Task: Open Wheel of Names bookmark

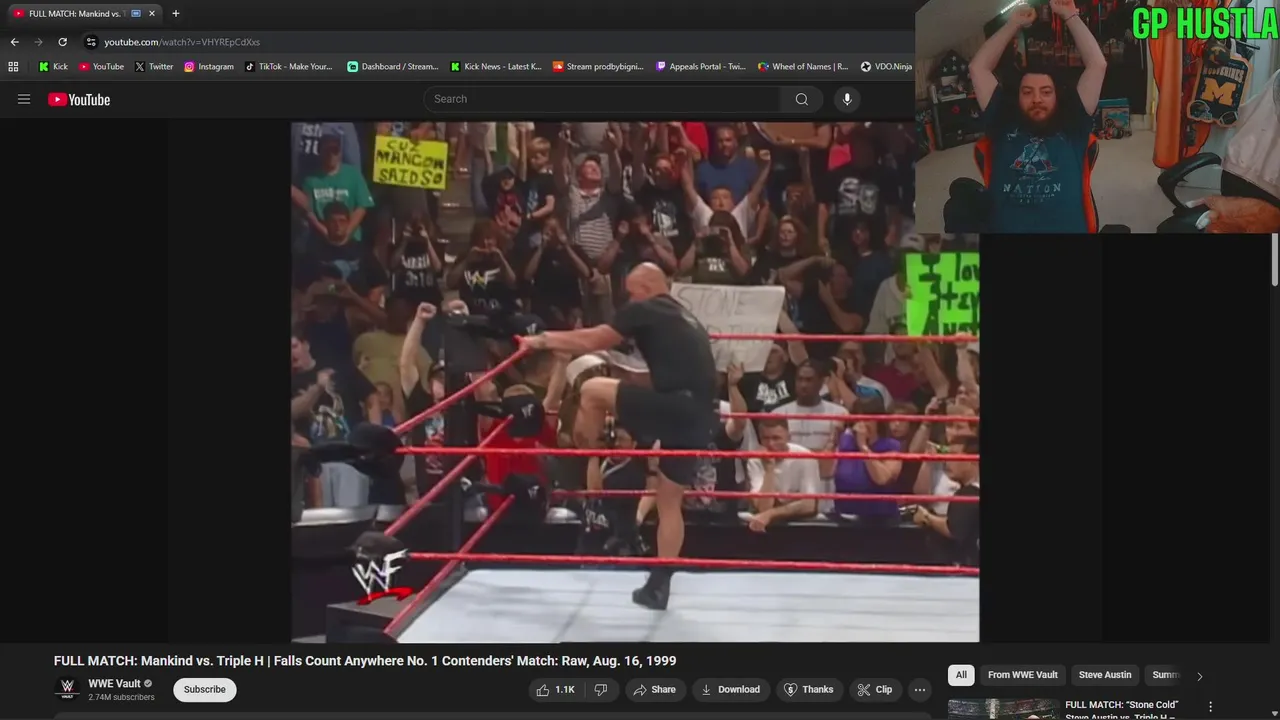Action: coord(803,67)
